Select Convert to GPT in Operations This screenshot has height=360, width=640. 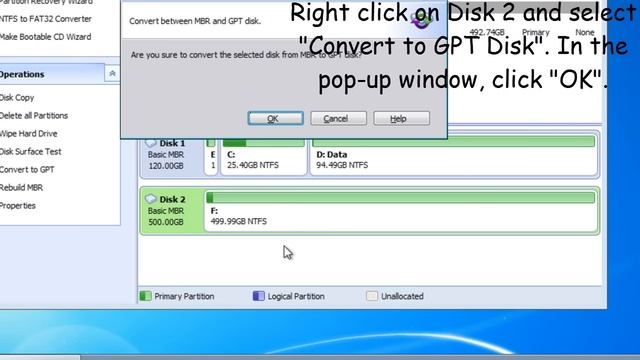point(27,169)
